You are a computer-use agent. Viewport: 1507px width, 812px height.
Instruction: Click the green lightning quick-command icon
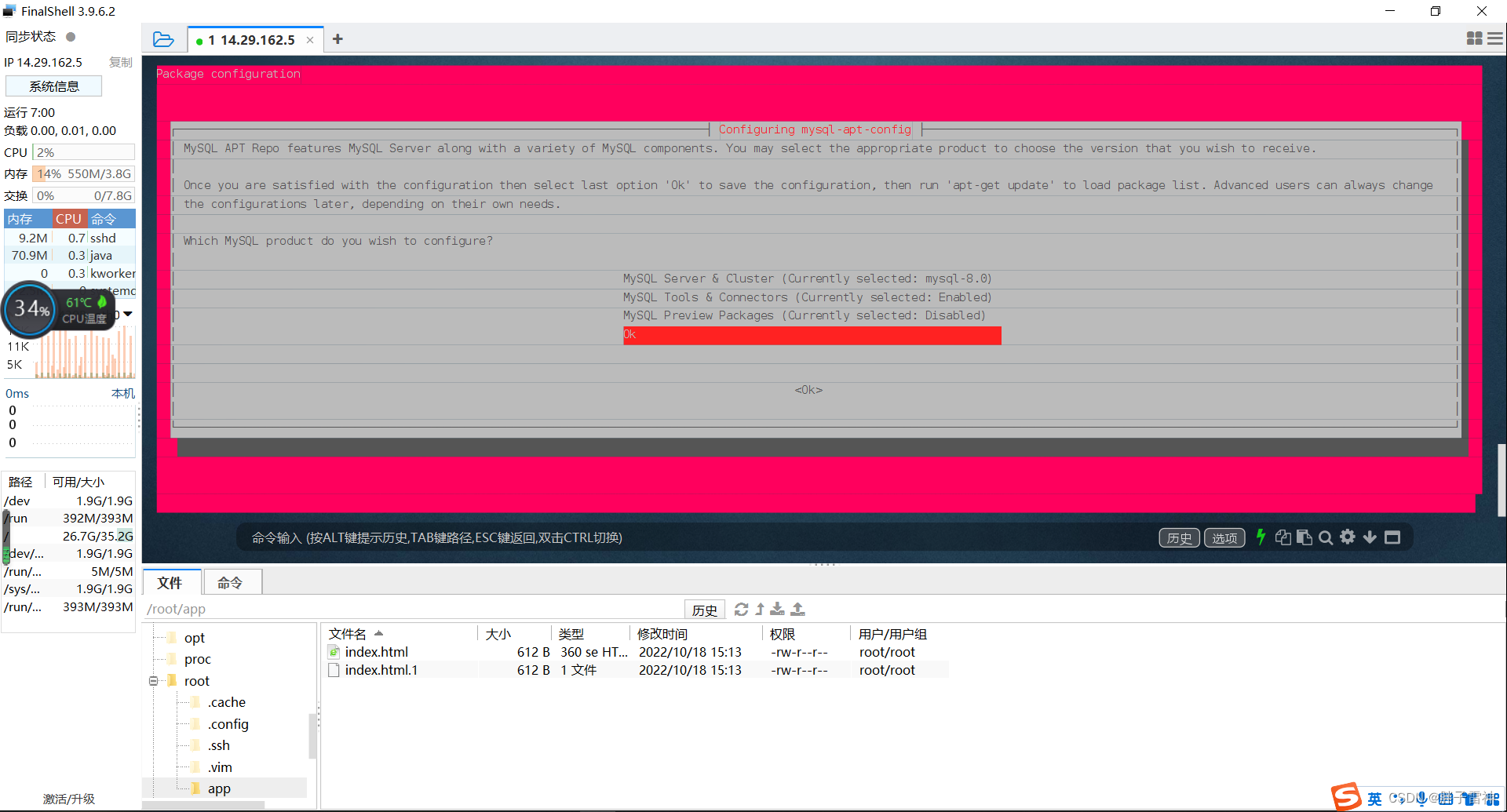[x=1261, y=537]
